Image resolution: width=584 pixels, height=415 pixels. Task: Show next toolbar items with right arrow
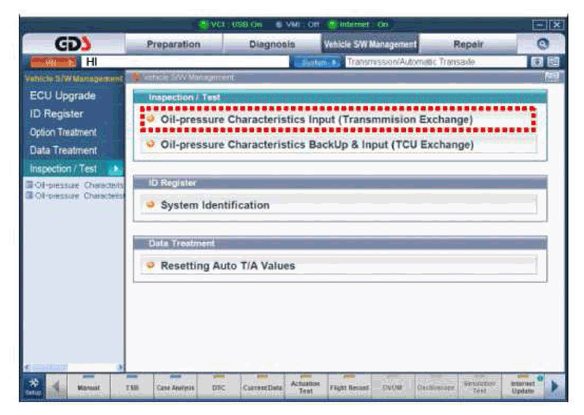[555, 387]
